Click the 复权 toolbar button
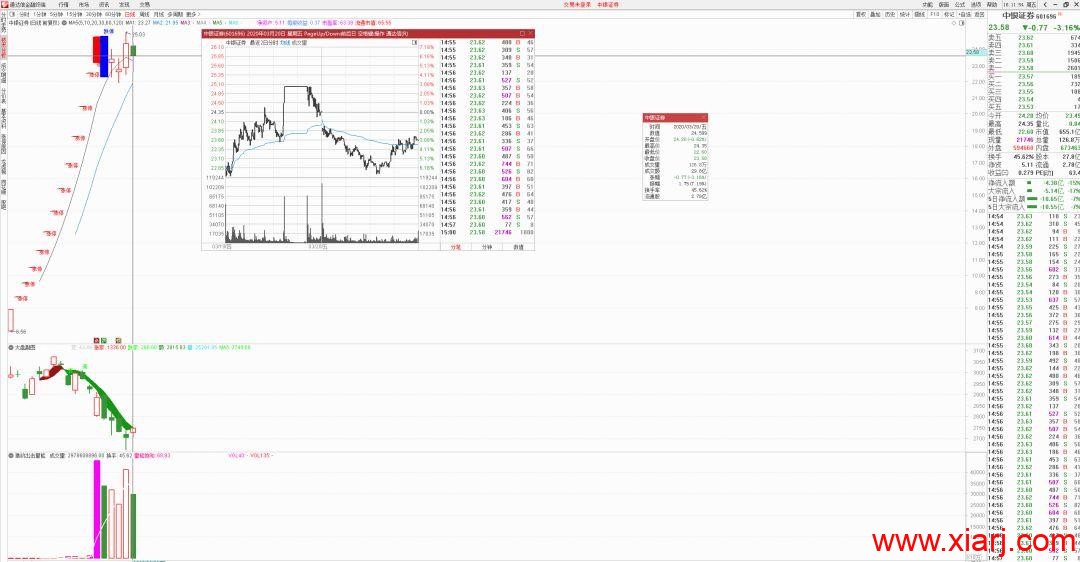 [x=861, y=14]
